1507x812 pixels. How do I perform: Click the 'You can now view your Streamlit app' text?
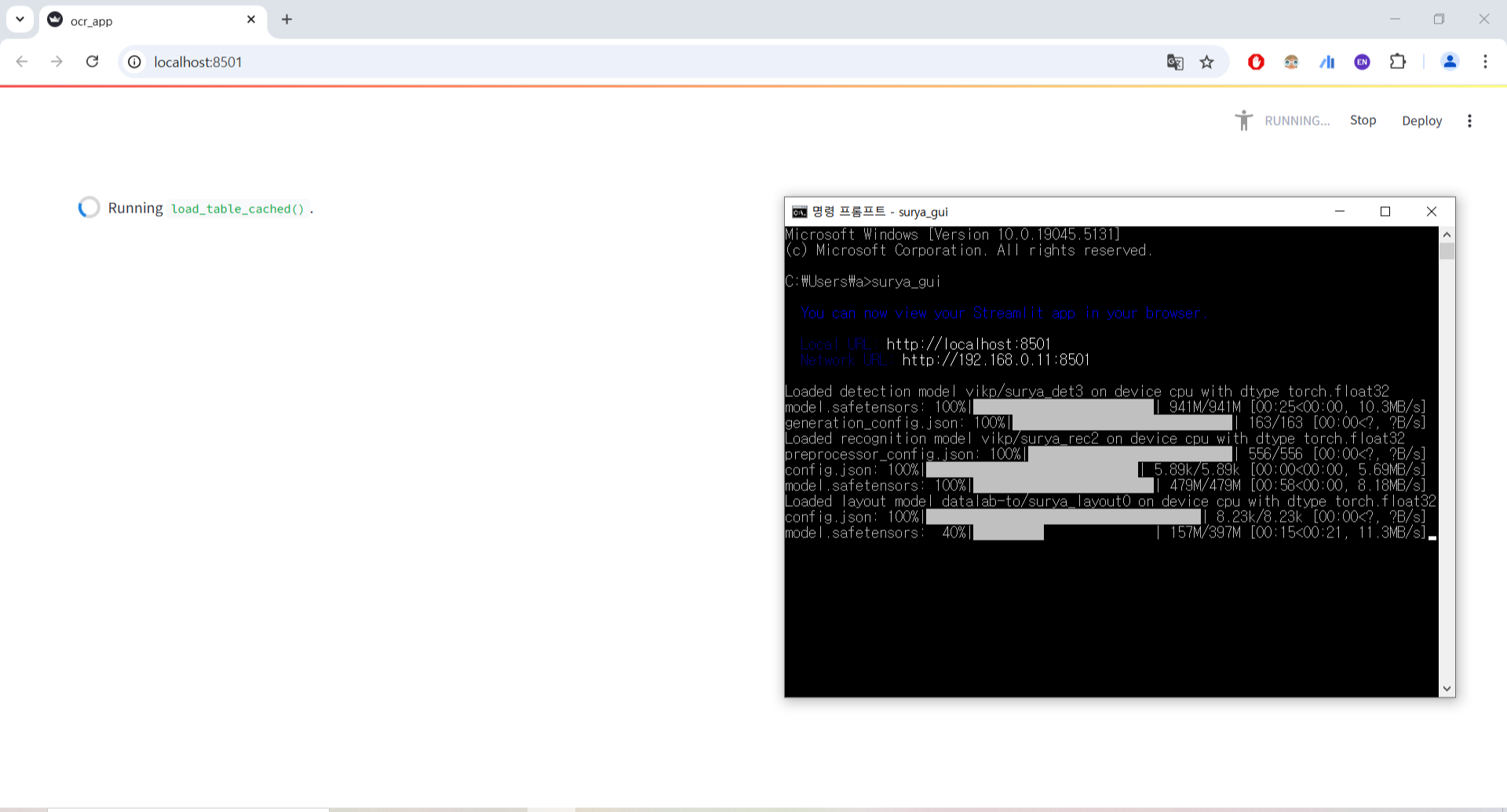pyautogui.click(x=1002, y=313)
